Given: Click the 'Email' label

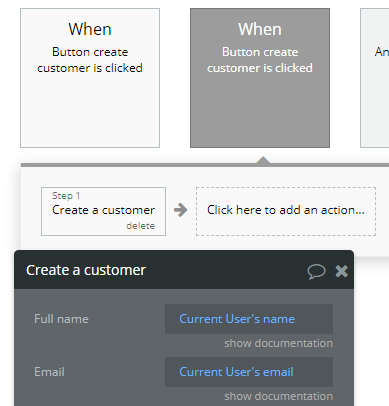Looking at the screenshot, I should [49, 372].
